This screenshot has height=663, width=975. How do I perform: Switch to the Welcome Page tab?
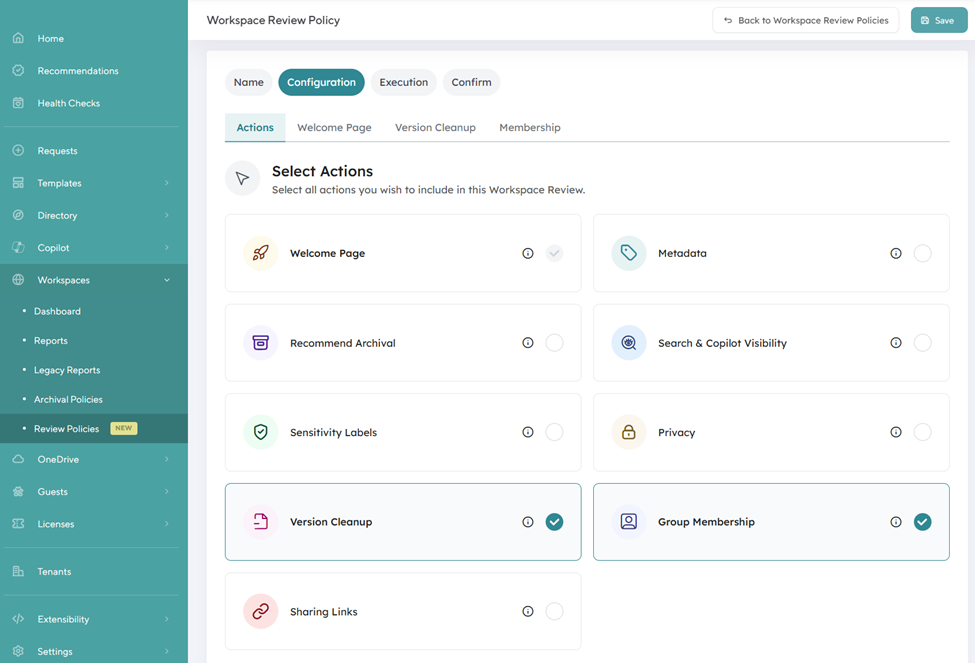point(335,128)
